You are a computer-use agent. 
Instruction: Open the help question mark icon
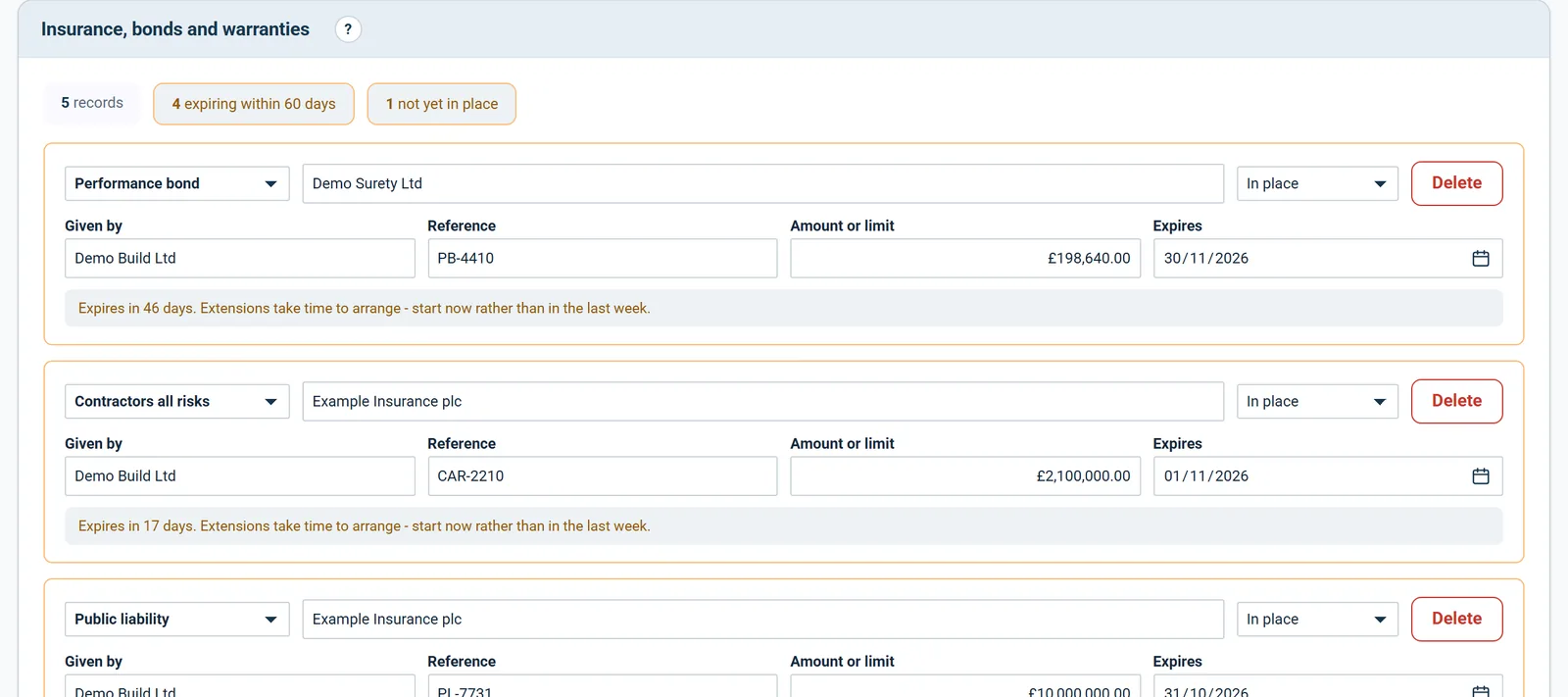(348, 29)
